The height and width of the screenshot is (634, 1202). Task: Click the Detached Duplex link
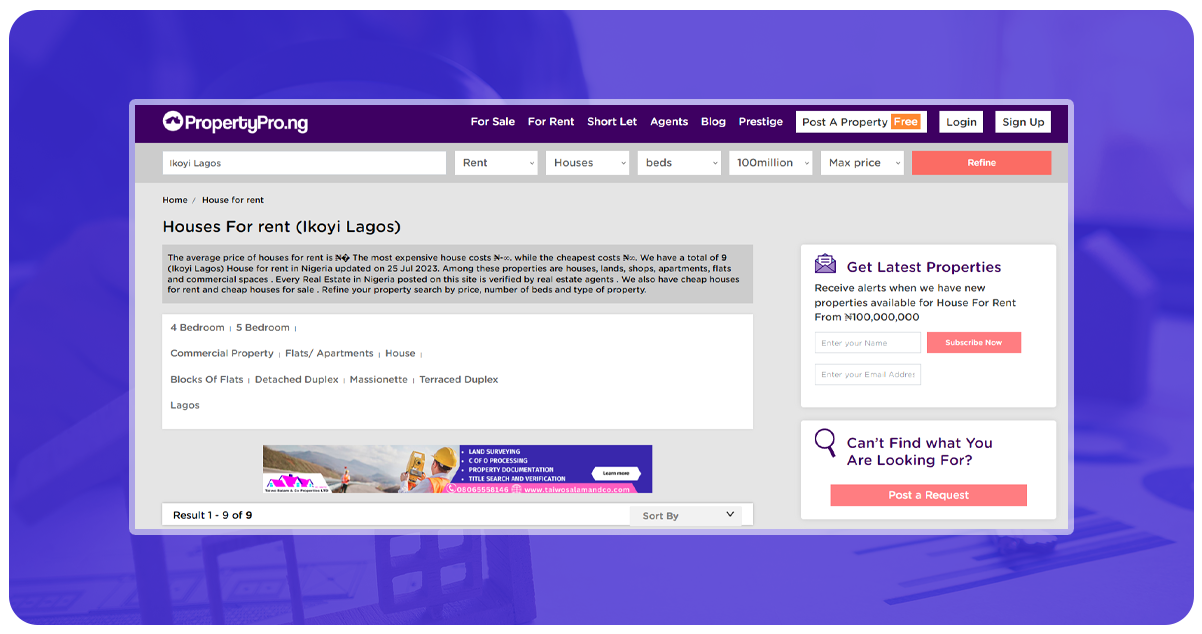tap(297, 380)
